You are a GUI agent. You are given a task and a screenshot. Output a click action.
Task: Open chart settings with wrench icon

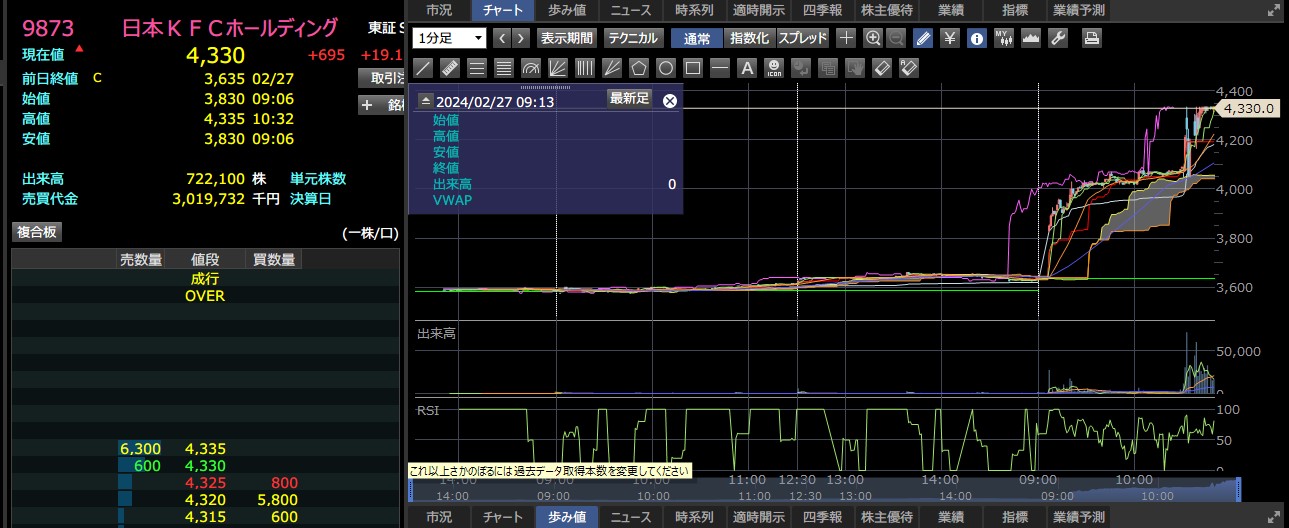[1056, 38]
